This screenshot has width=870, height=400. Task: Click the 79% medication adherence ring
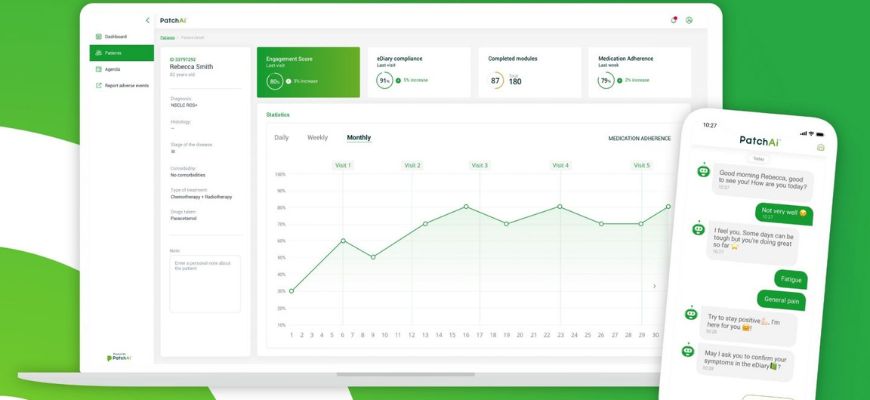coord(606,80)
